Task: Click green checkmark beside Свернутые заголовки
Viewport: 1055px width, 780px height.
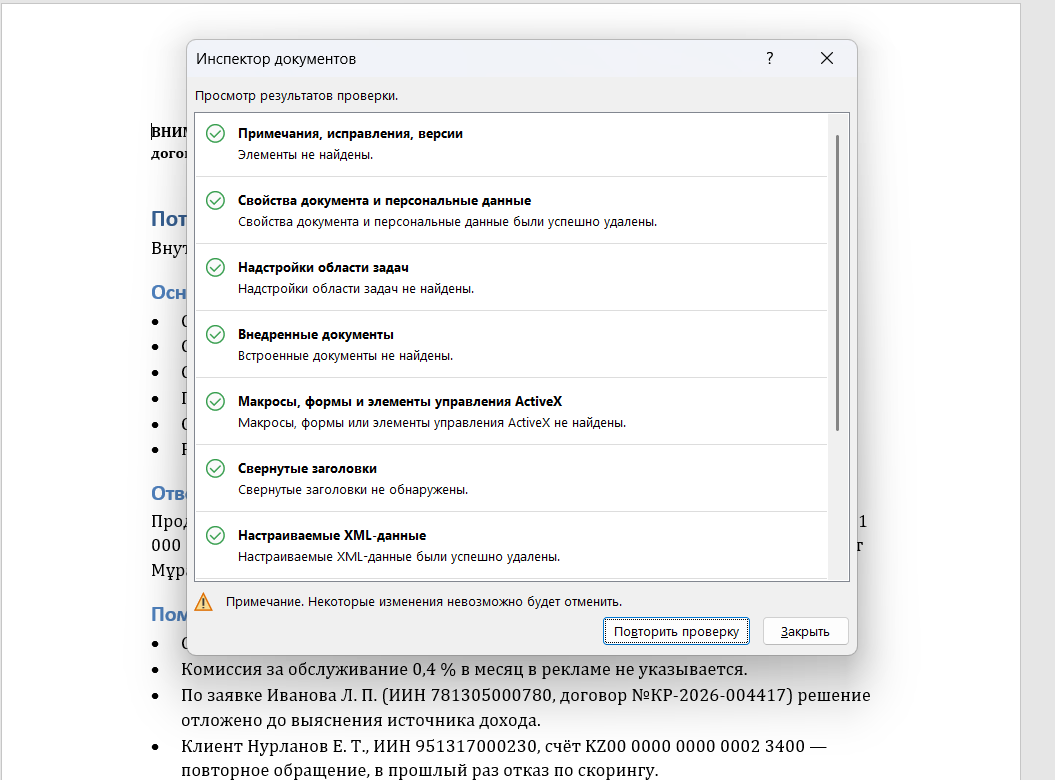Action: pos(215,468)
